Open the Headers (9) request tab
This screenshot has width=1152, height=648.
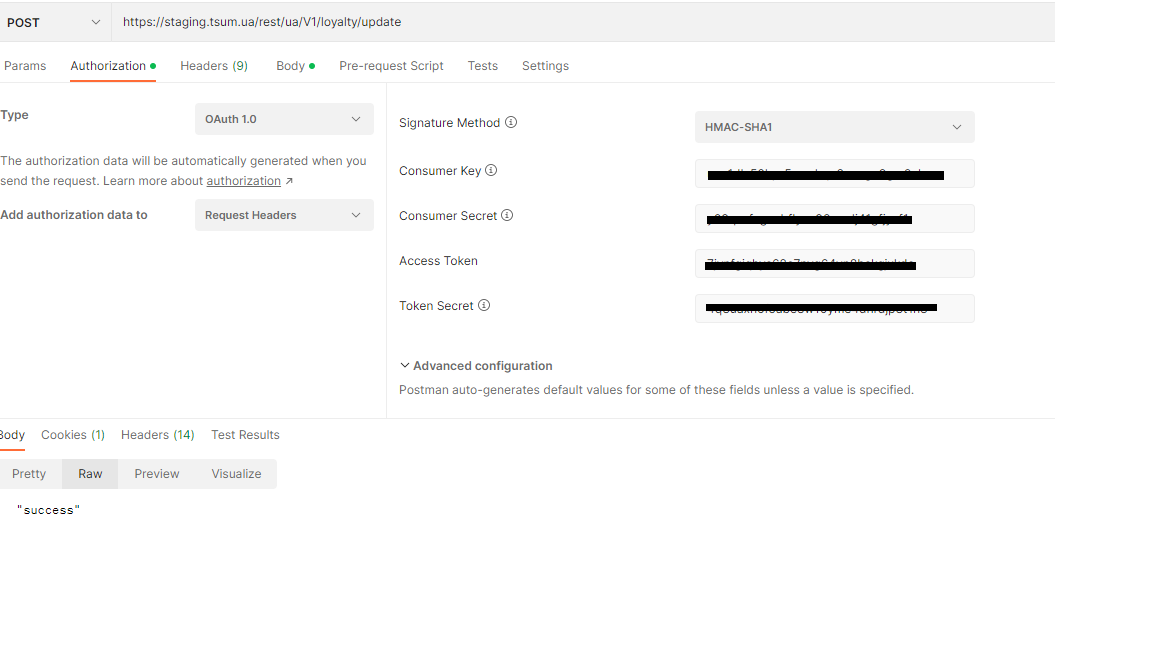pyautogui.click(x=214, y=66)
